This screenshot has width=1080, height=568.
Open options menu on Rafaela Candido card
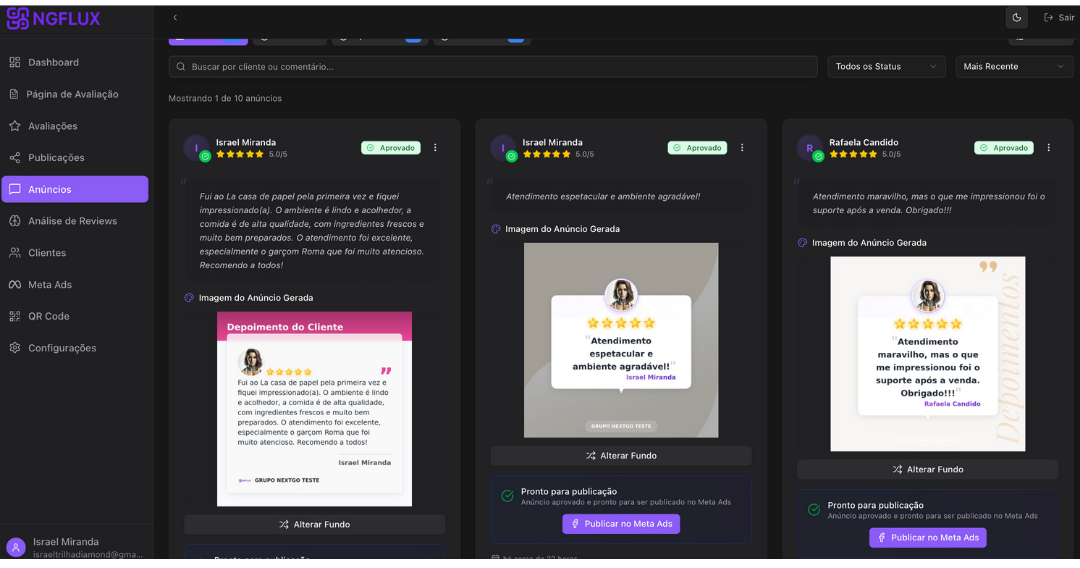click(1048, 148)
